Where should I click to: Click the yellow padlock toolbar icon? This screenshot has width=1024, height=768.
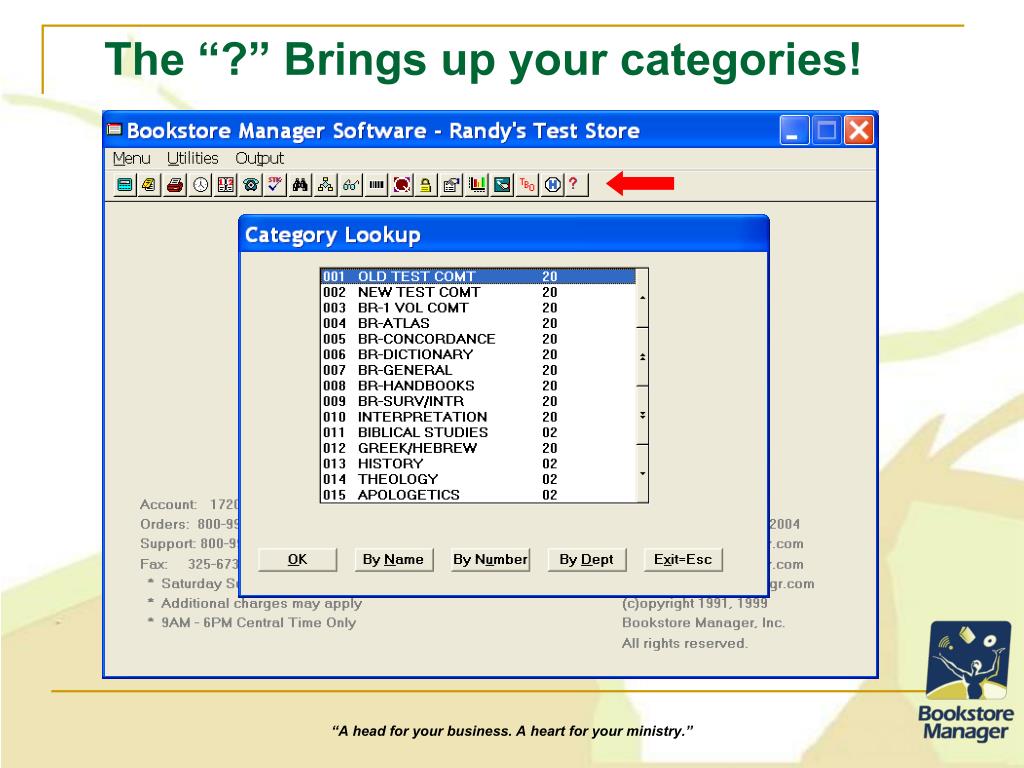point(426,185)
